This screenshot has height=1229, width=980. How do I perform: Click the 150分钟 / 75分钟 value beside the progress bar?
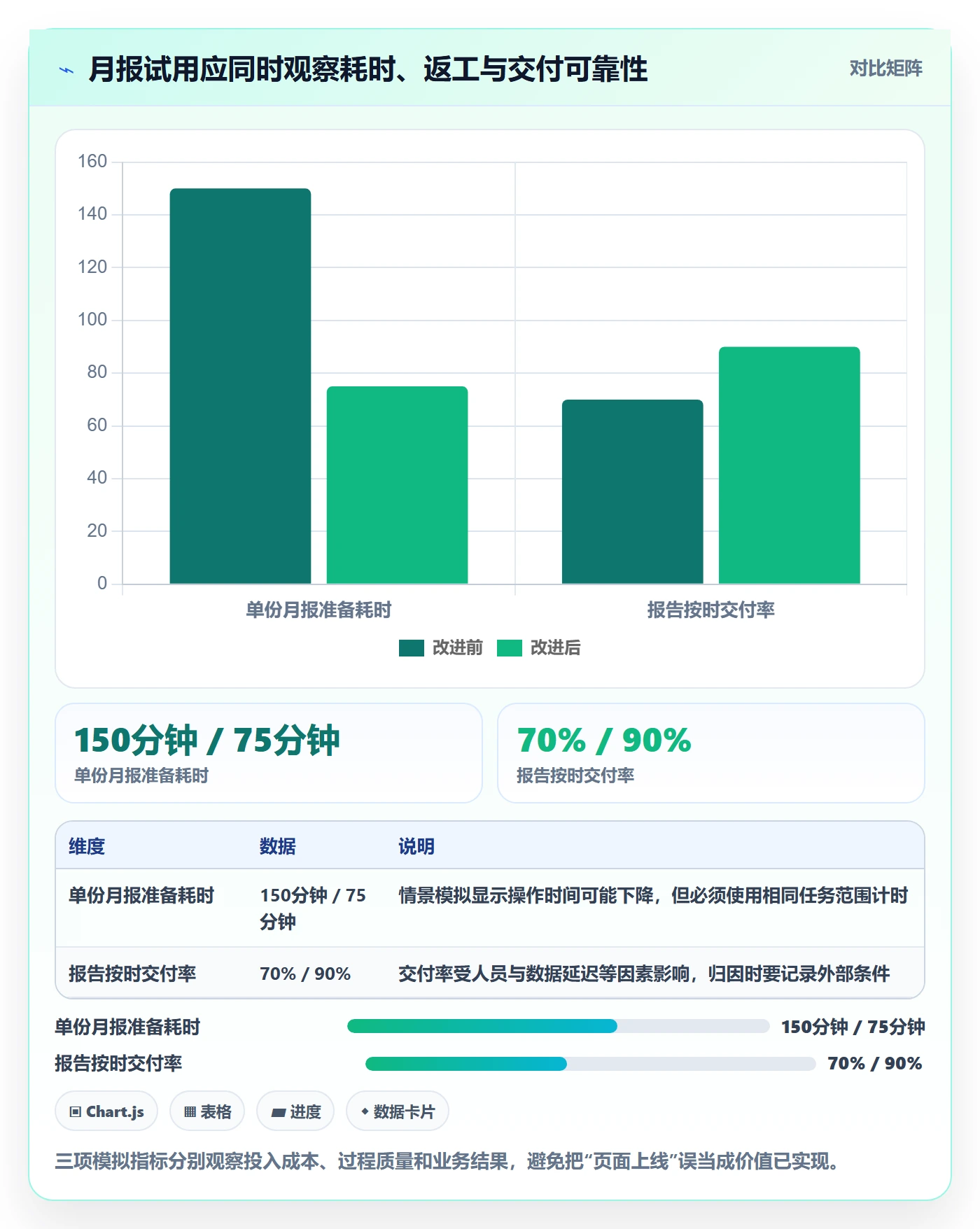click(x=853, y=1027)
